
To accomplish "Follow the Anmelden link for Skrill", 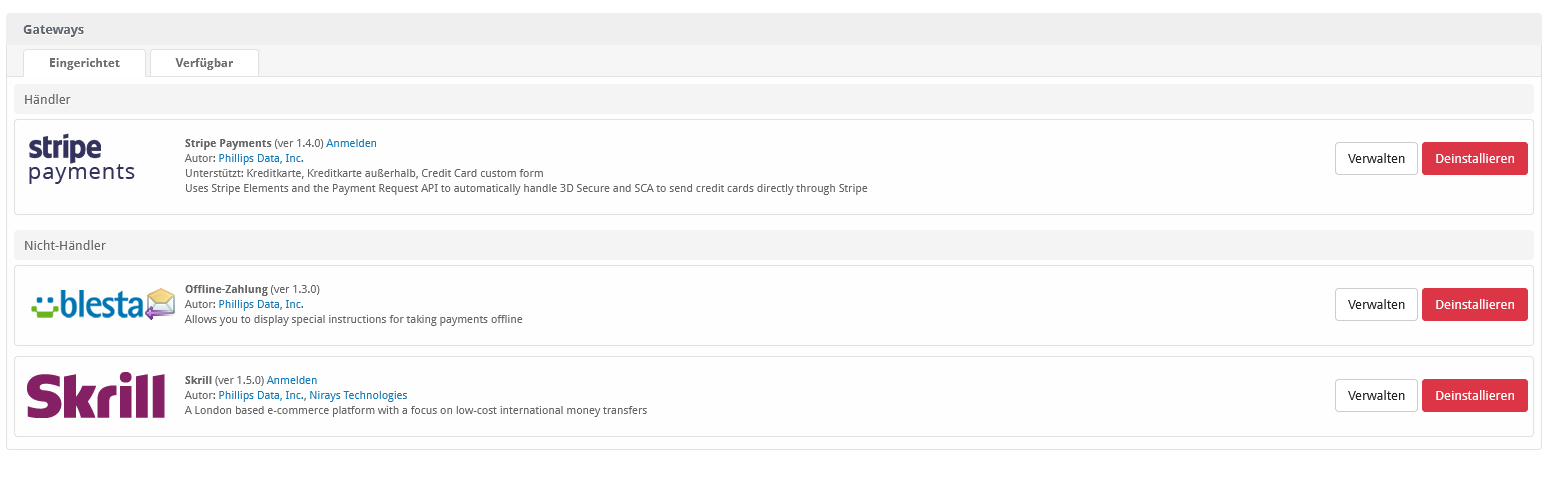I will click(292, 380).
